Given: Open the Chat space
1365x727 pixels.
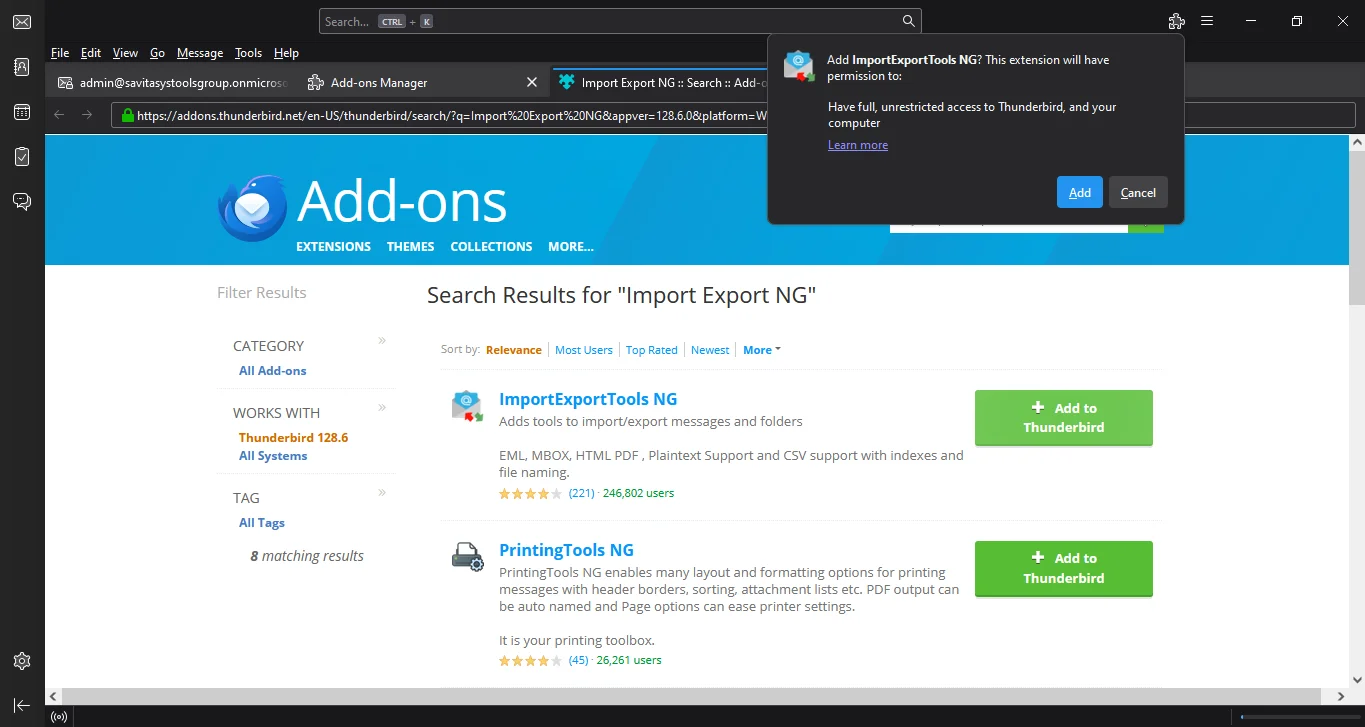Looking at the screenshot, I should point(22,202).
